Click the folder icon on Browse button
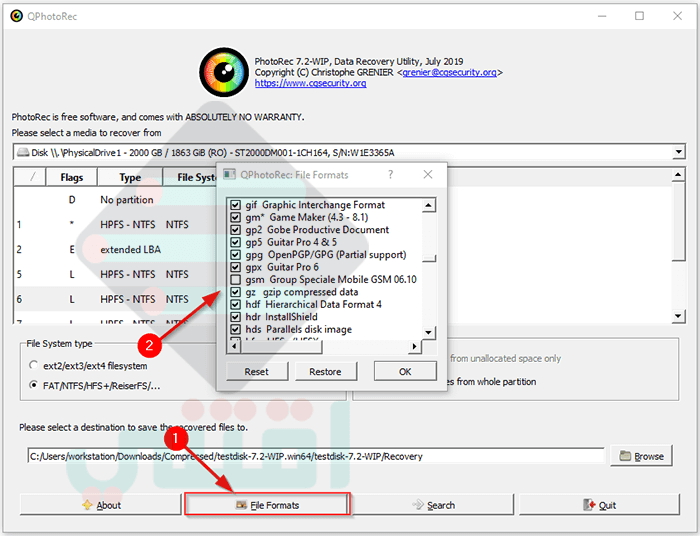The height and width of the screenshot is (536, 700). tap(625, 456)
